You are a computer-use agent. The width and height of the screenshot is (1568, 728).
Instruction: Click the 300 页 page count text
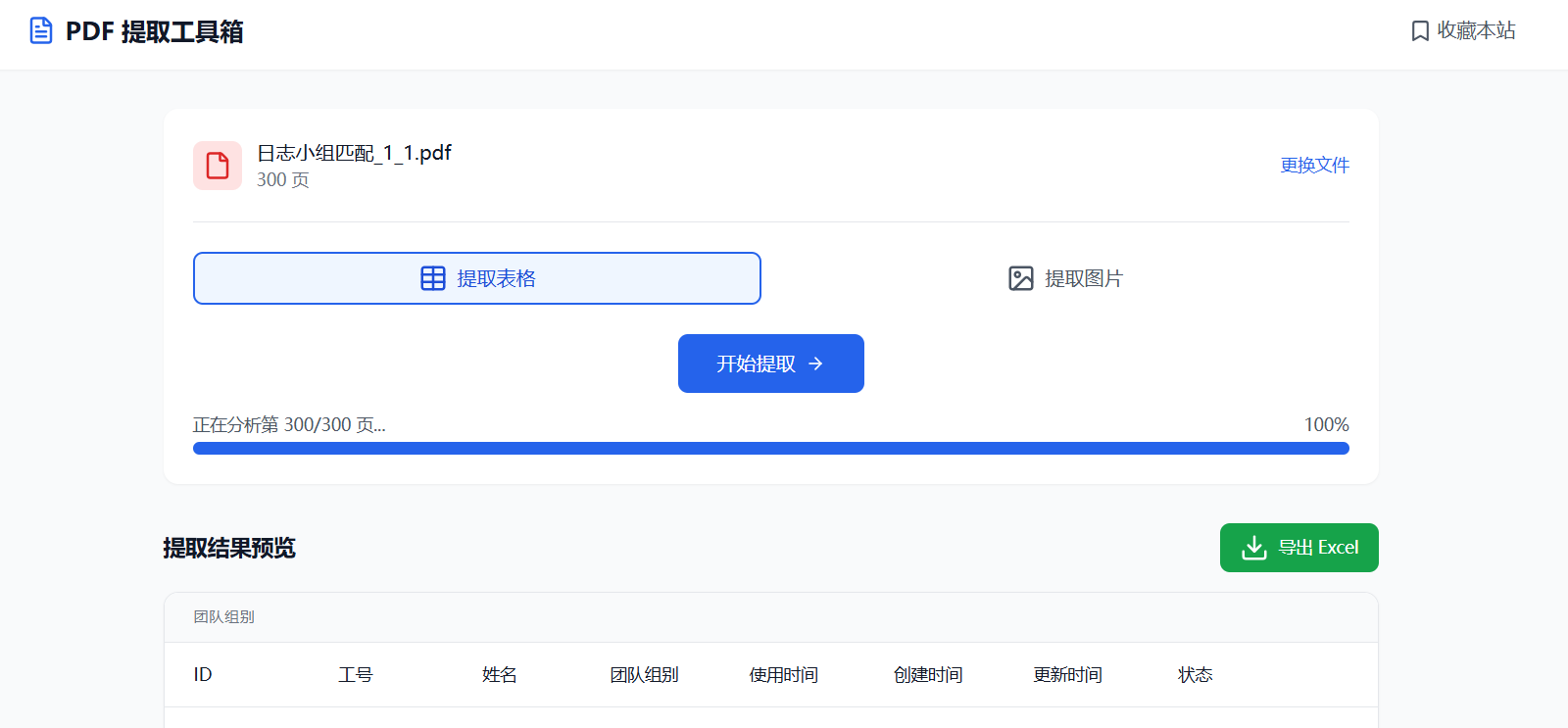tap(283, 180)
